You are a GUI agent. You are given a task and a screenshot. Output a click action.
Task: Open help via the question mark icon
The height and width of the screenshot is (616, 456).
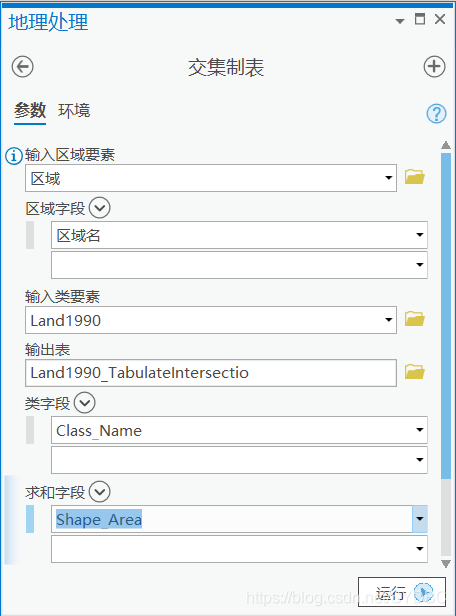tap(436, 114)
